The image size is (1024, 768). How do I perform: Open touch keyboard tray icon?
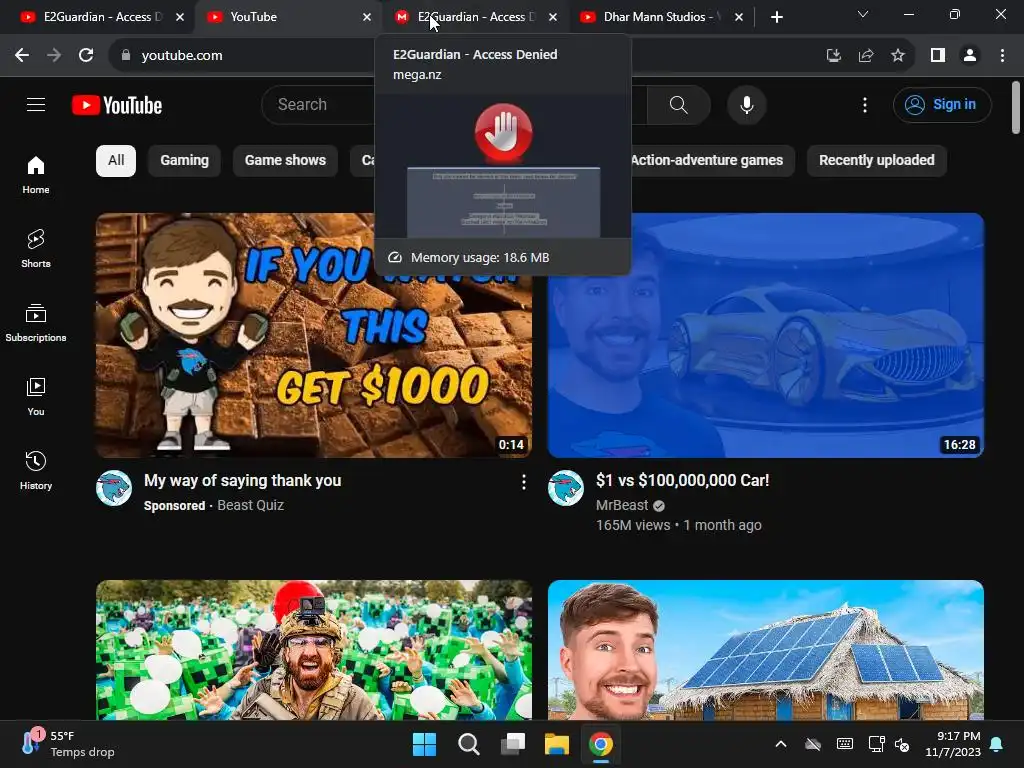(844, 744)
